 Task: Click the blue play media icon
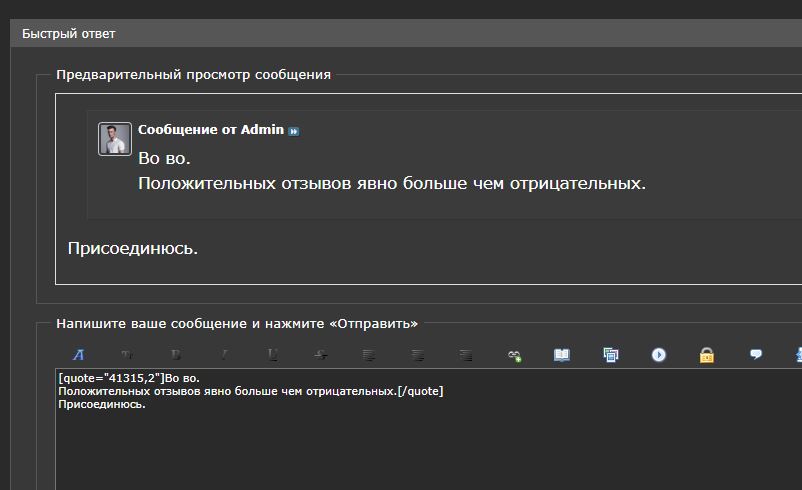pyautogui.click(x=659, y=354)
